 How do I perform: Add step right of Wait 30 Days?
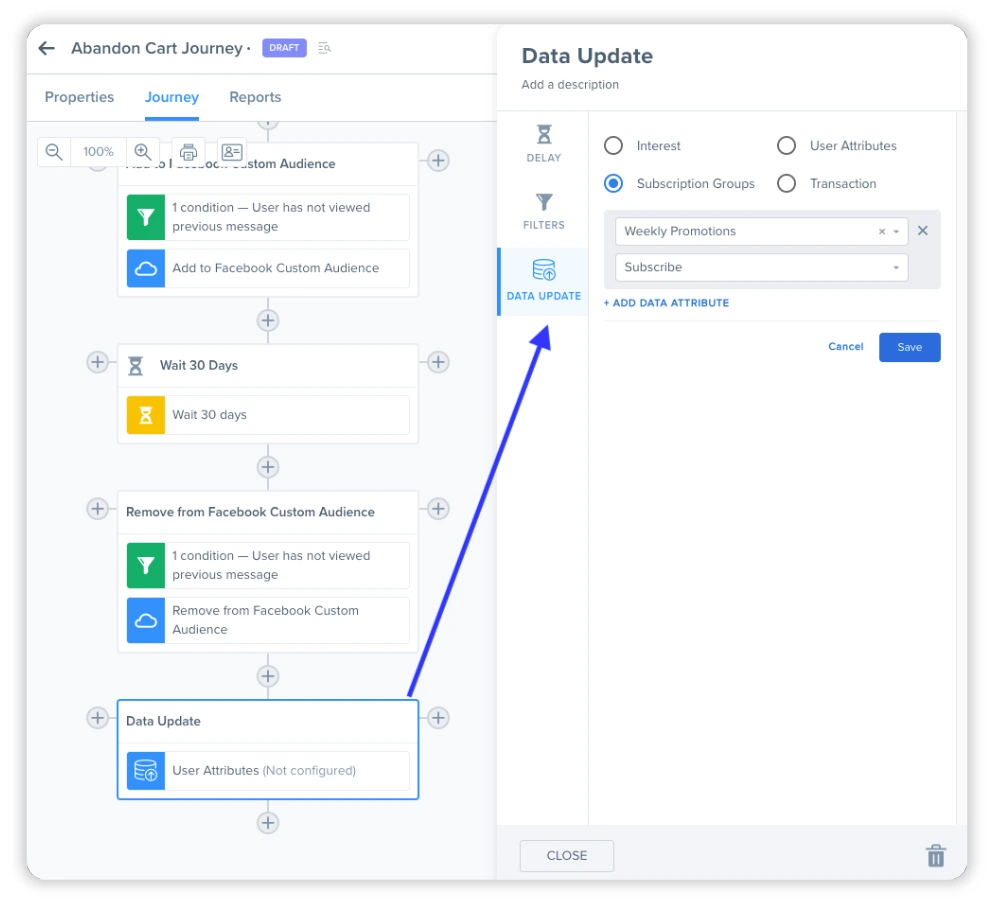[438, 362]
